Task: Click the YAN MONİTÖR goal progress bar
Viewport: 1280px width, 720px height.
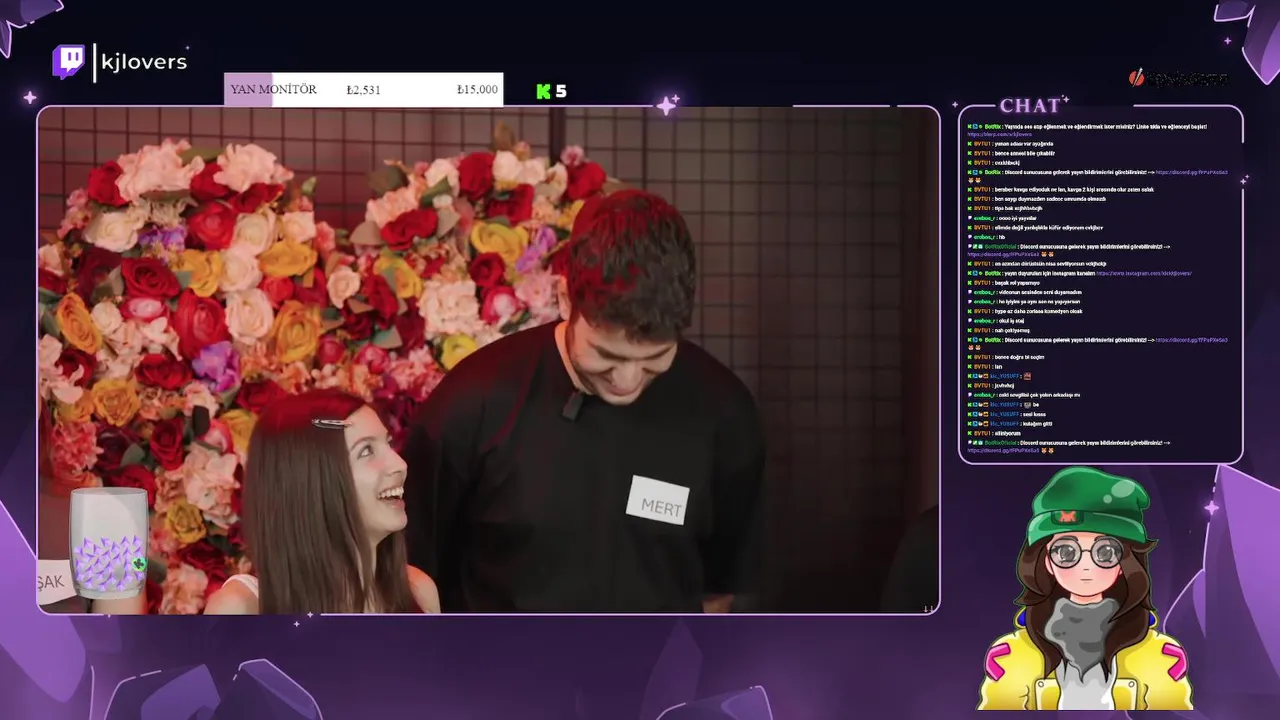Action: pos(363,90)
